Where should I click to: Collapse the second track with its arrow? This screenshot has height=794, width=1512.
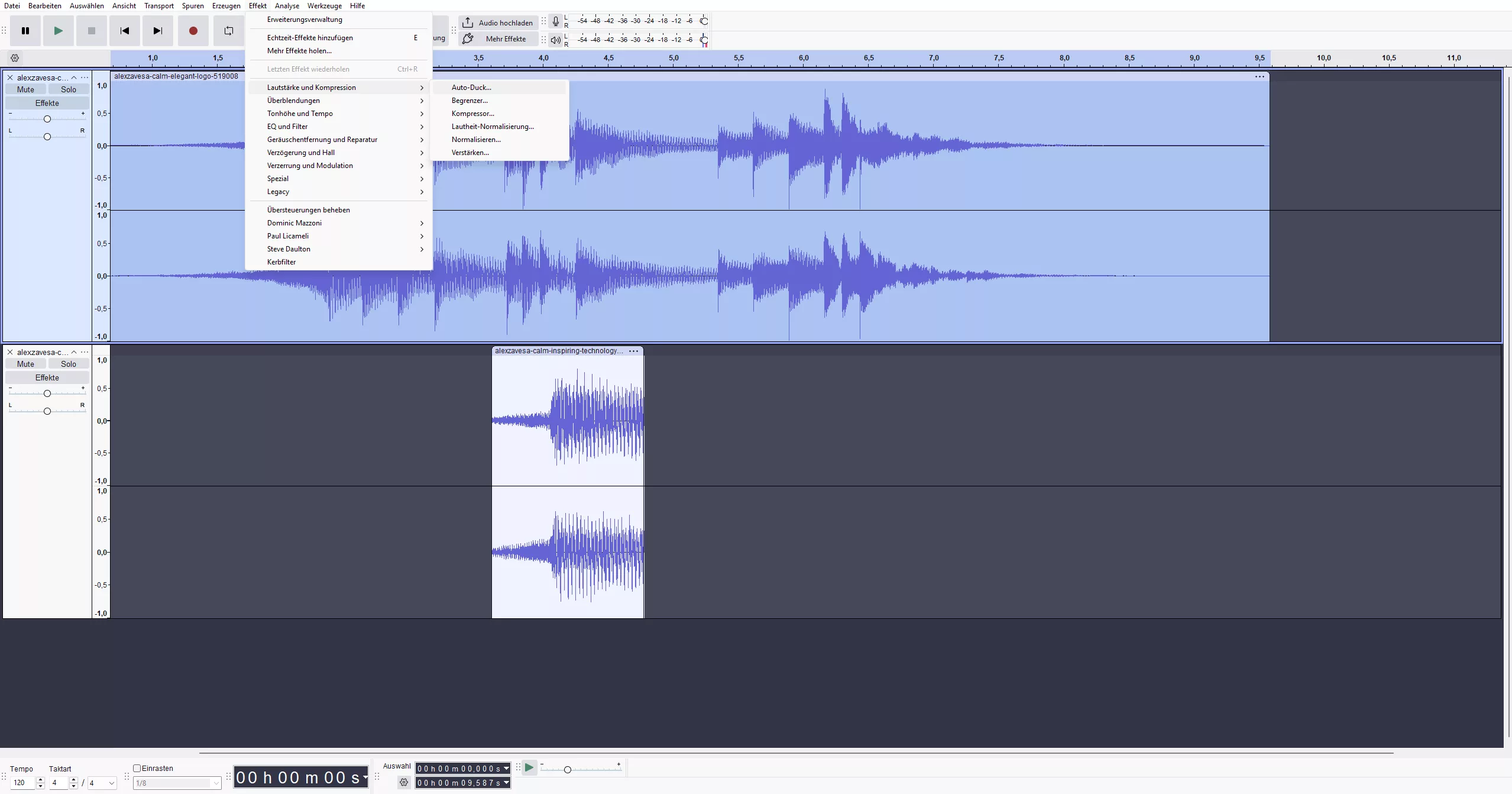click(74, 352)
